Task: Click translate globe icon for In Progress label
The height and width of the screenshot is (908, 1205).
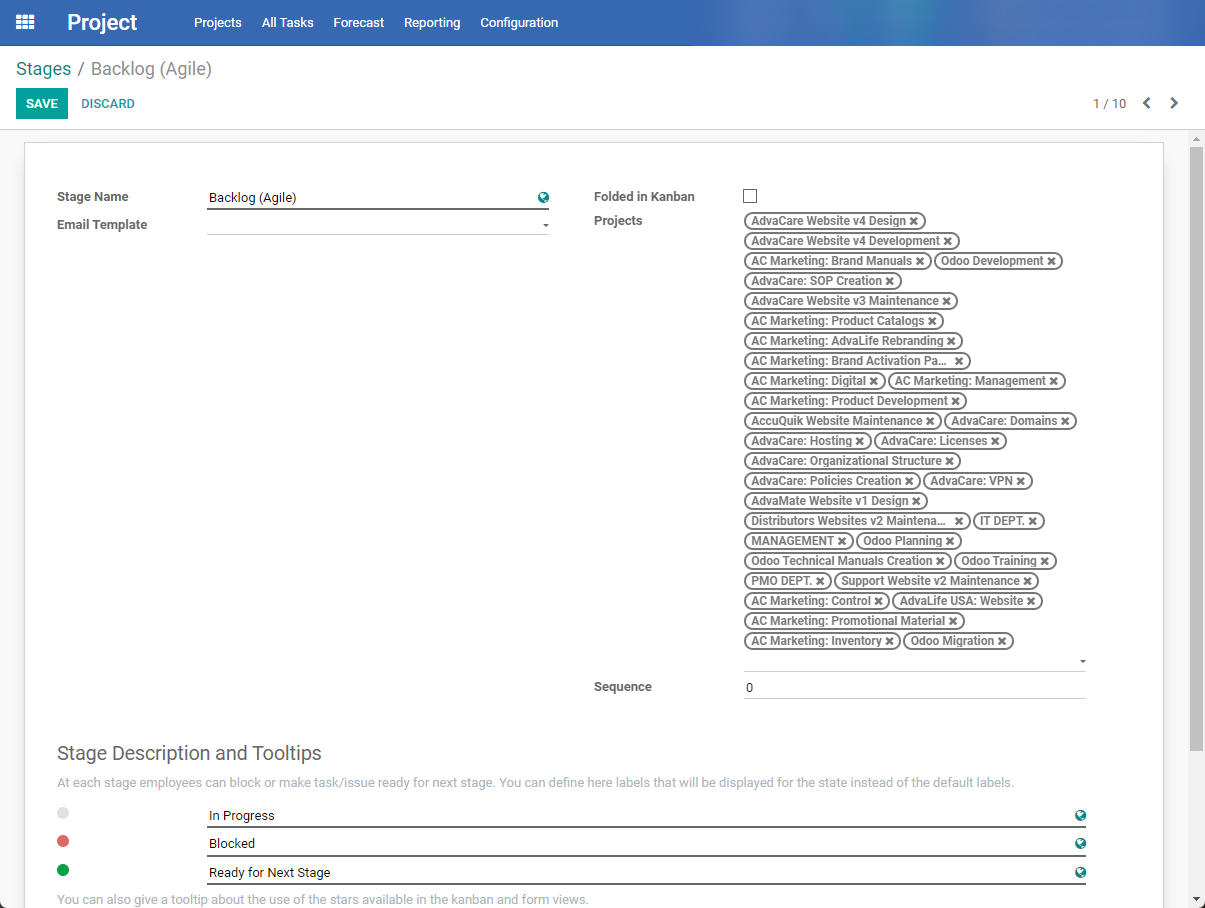Action: point(1080,816)
